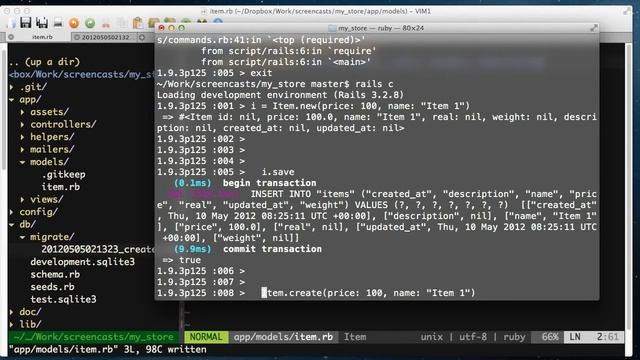Click the Open file icon in MacVim toolbar
This screenshot has width=640, height=360.
pyautogui.click(x=12, y=23)
